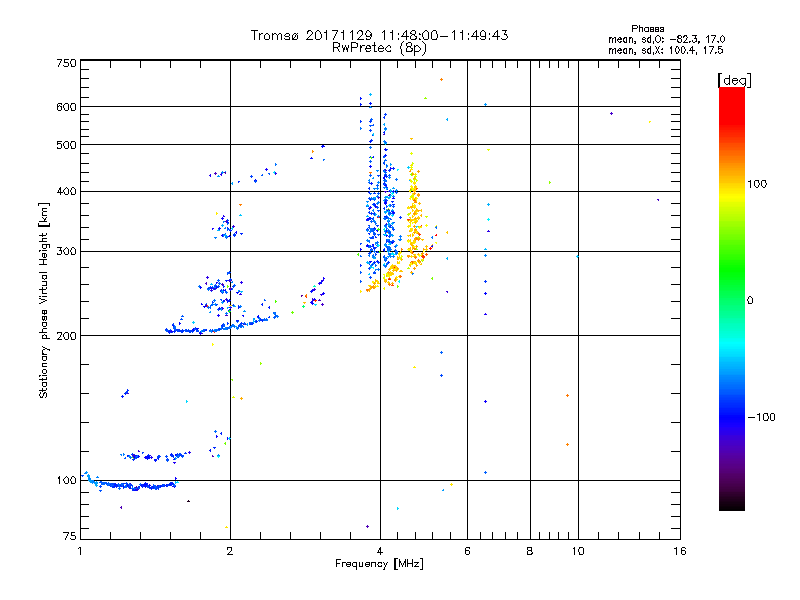The image size is (800, 600).
Task: Click the blue F-layer trace near 200 km
Action: [x=222, y=325]
